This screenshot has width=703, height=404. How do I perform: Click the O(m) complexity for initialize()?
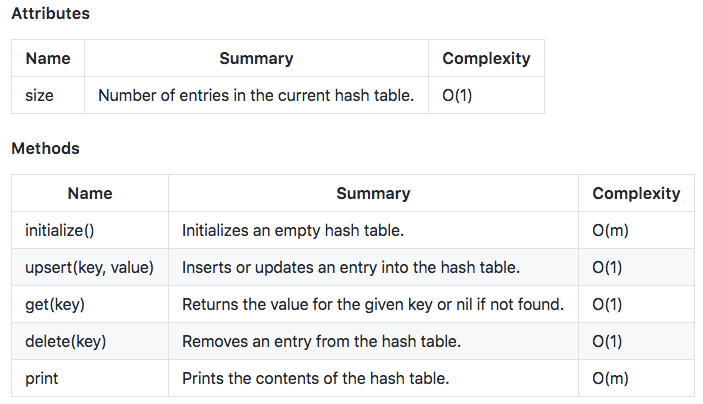click(610, 230)
